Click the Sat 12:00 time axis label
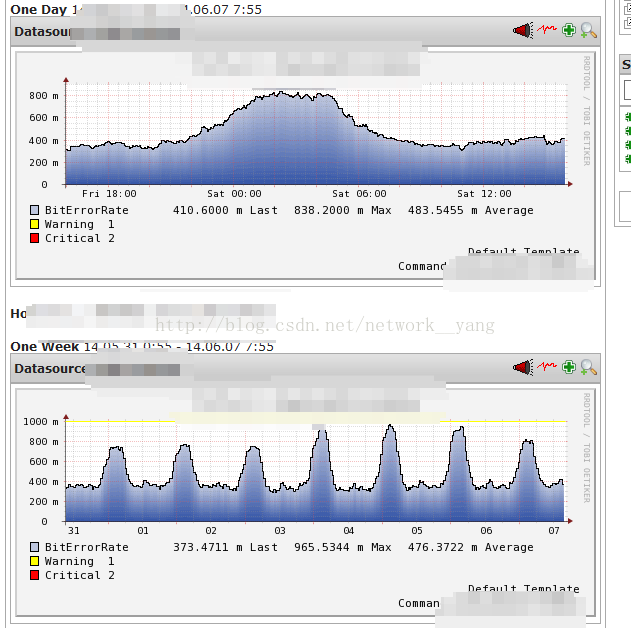The width and height of the screenshot is (631, 628). coord(485,194)
